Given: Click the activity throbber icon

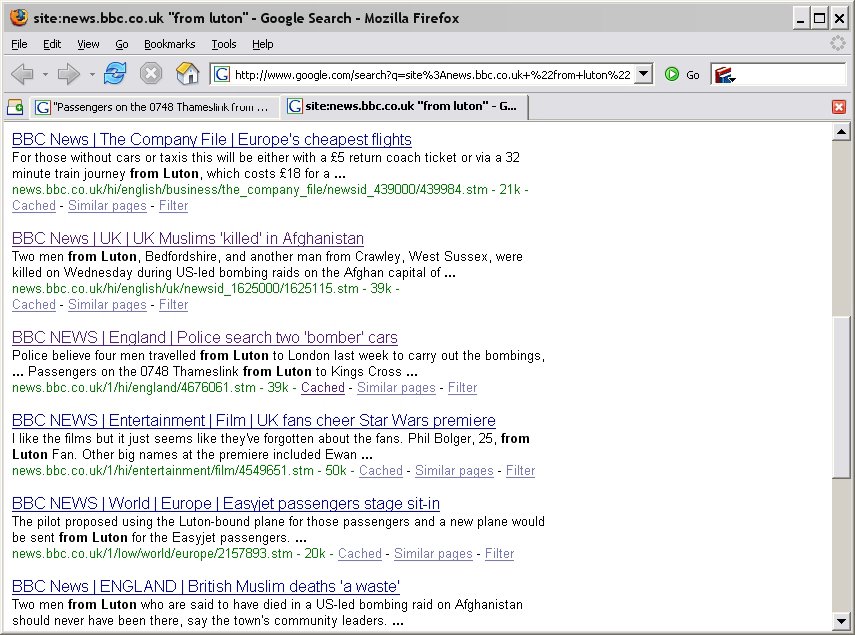Looking at the screenshot, I should click(837, 44).
